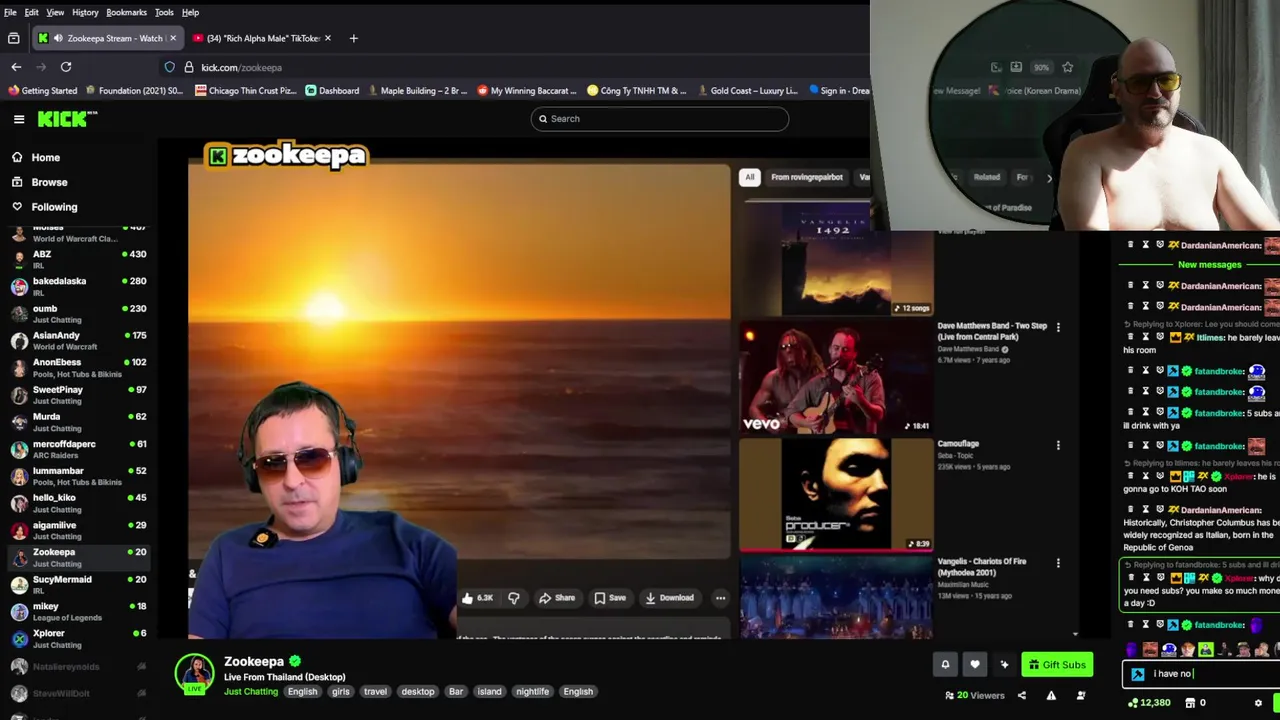Go to Browse in Kick sidebar
The width and height of the screenshot is (1280, 720).
point(40,182)
